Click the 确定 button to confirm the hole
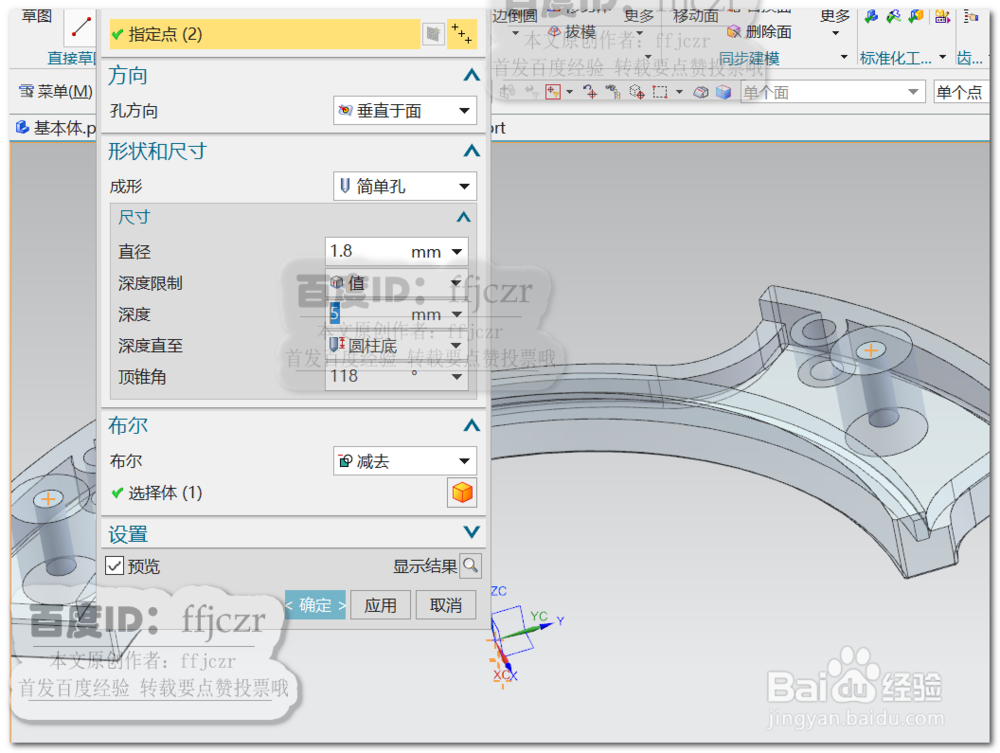The height and width of the screenshot is (753, 1000). [x=315, y=604]
